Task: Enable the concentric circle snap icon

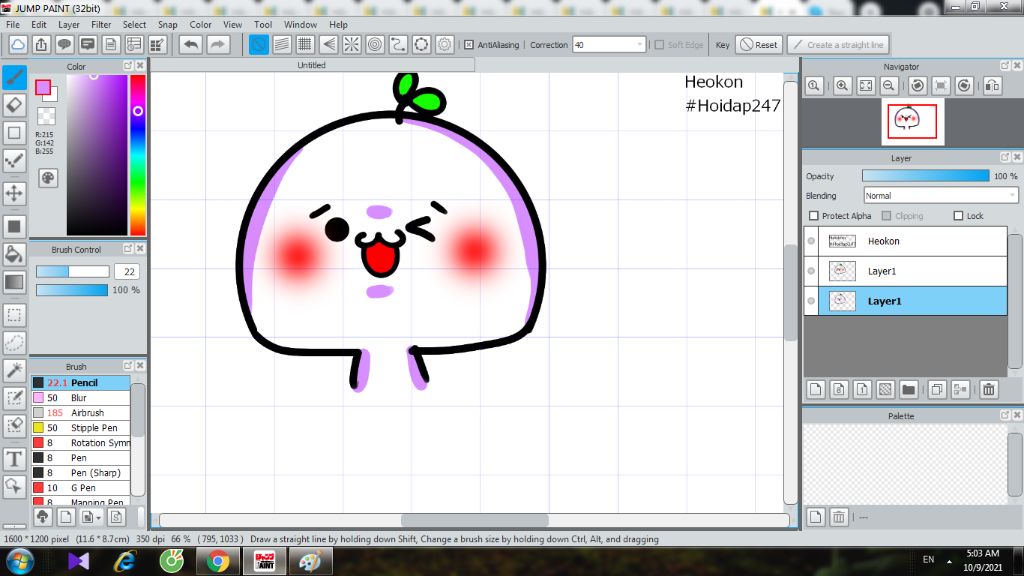Action: (x=375, y=44)
